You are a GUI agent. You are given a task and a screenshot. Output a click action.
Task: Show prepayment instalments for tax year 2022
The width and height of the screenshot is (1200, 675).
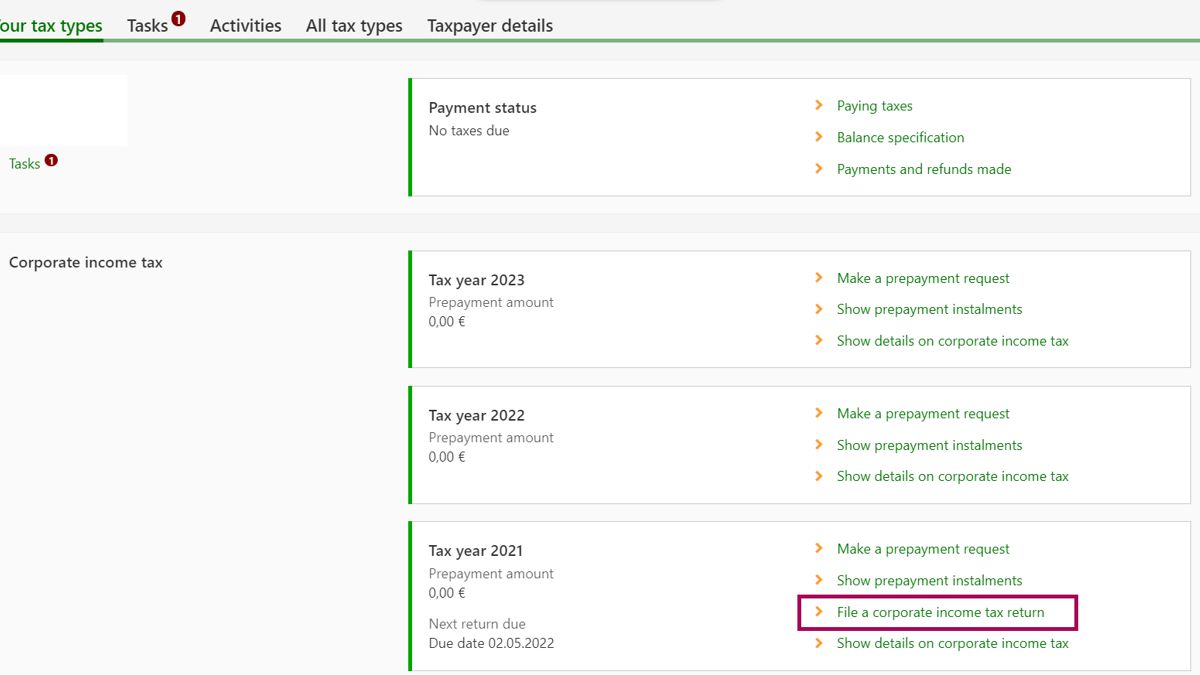[x=929, y=446]
